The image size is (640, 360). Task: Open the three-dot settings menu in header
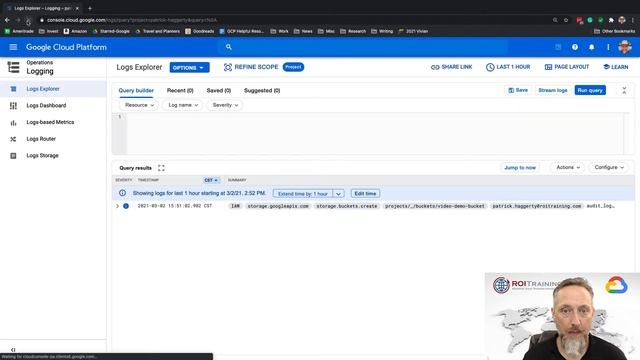coord(608,47)
